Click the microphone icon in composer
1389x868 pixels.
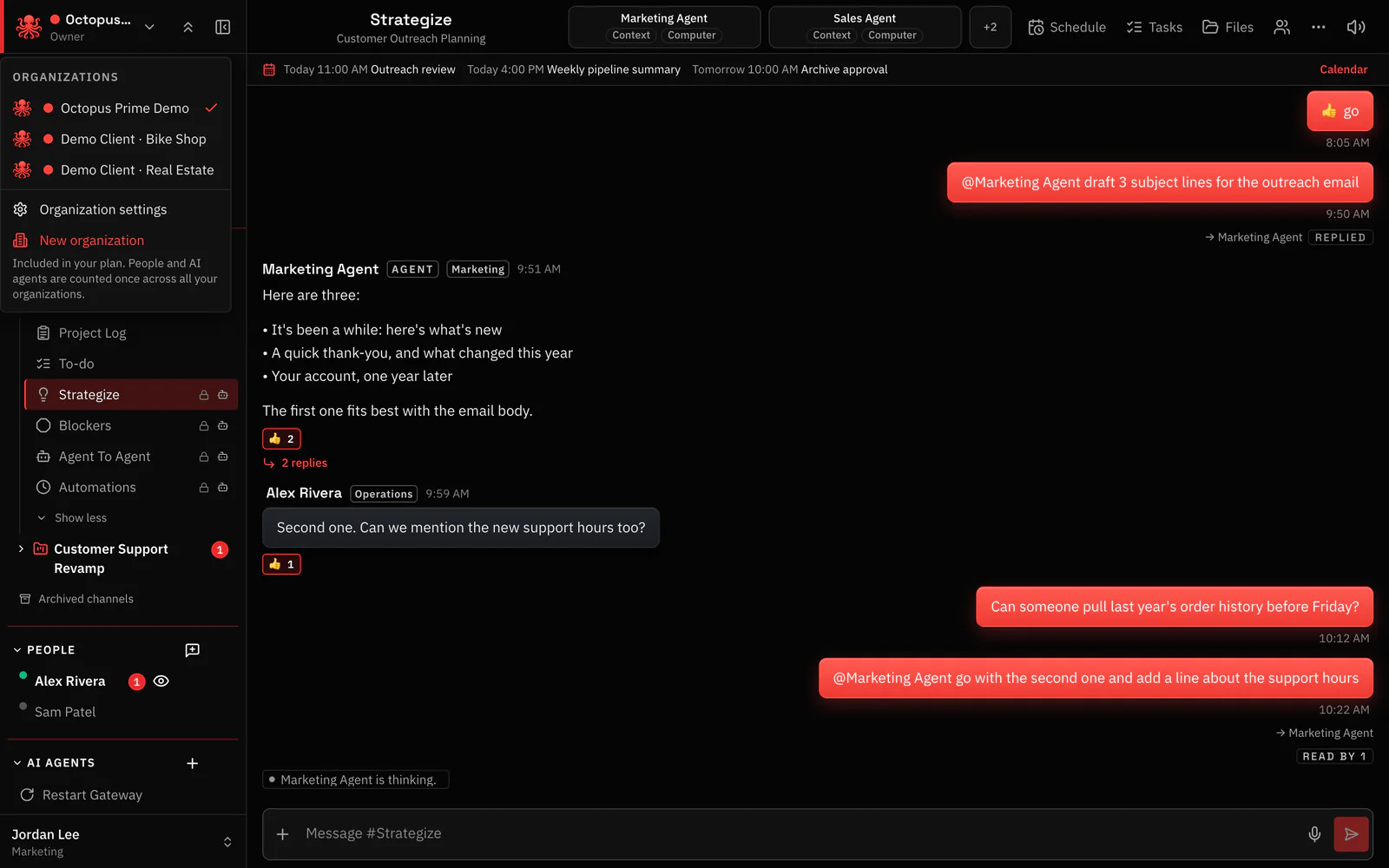(x=1314, y=834)
